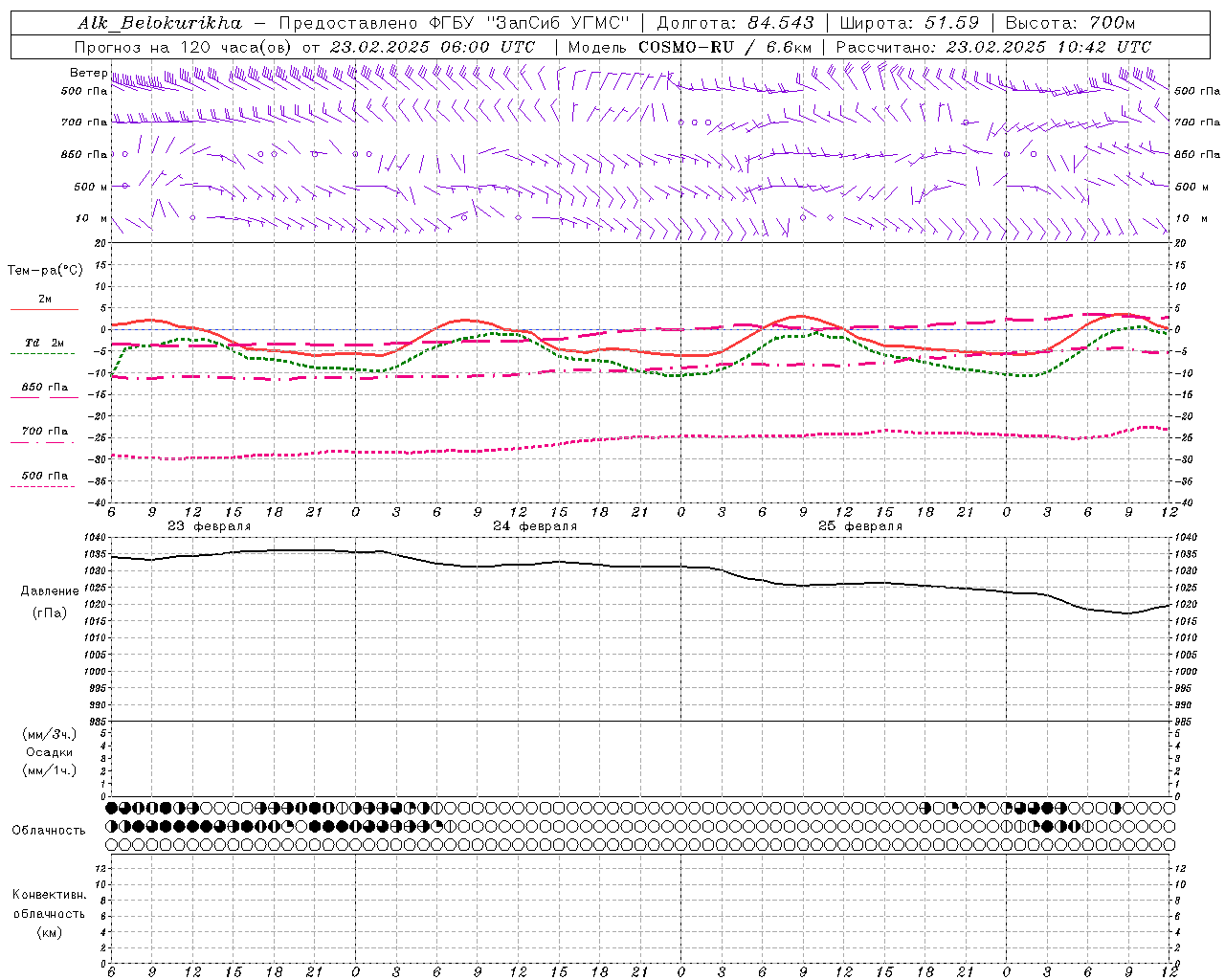Click the blue dashed line sample under 'Td 2м'
This screenshot has height=980, width=1225.
click(43, 354)
